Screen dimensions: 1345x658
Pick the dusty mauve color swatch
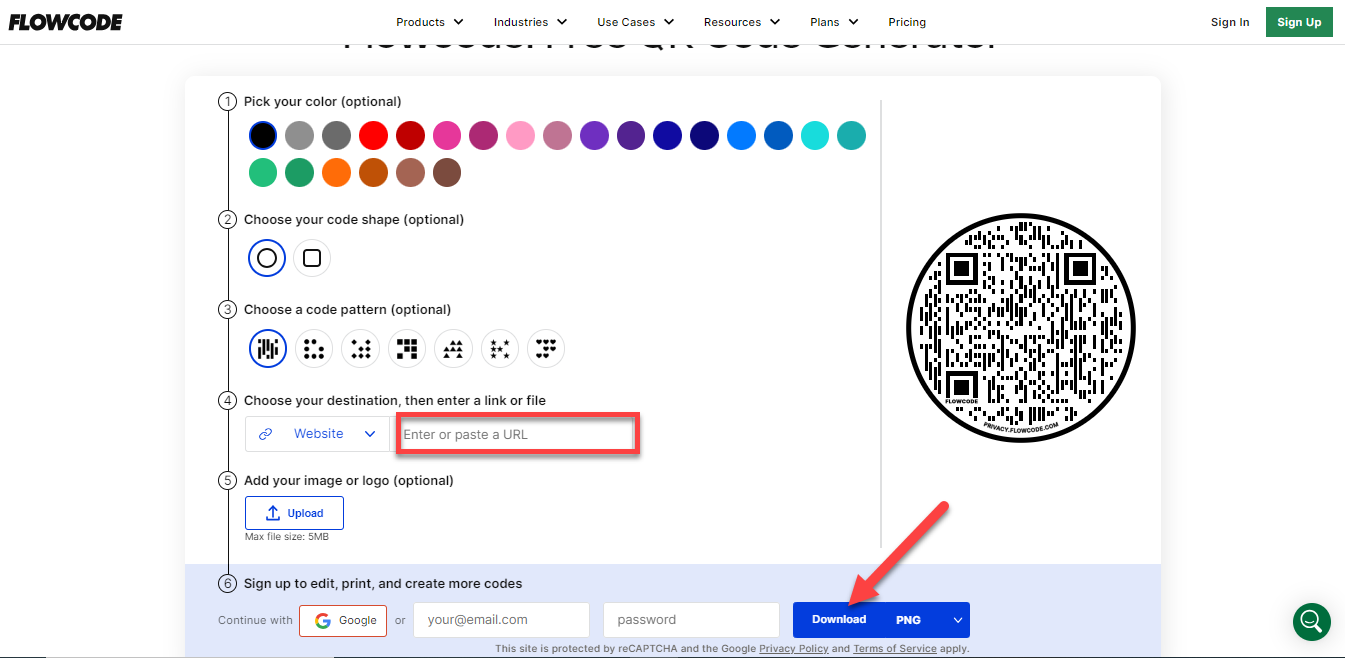(557, 135)
